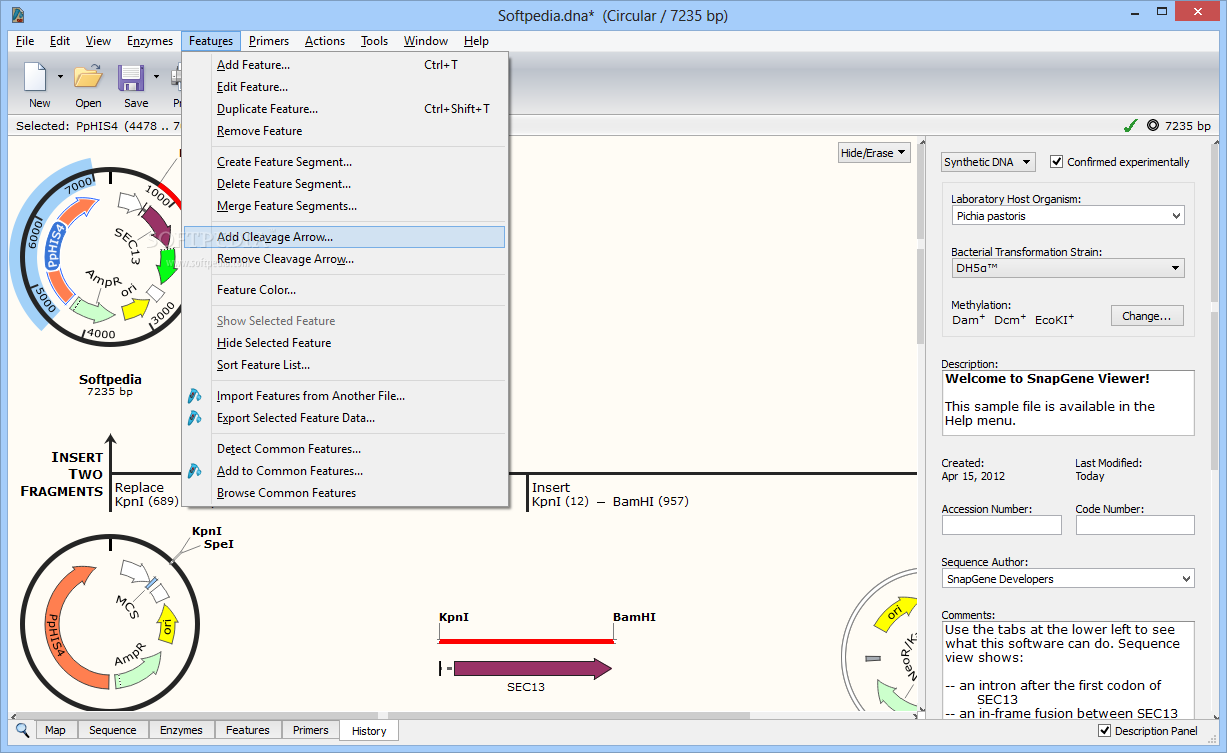Toggle the Confirmed experimentally checkbox
1227x753 pixels.
tap(1056, 162)
